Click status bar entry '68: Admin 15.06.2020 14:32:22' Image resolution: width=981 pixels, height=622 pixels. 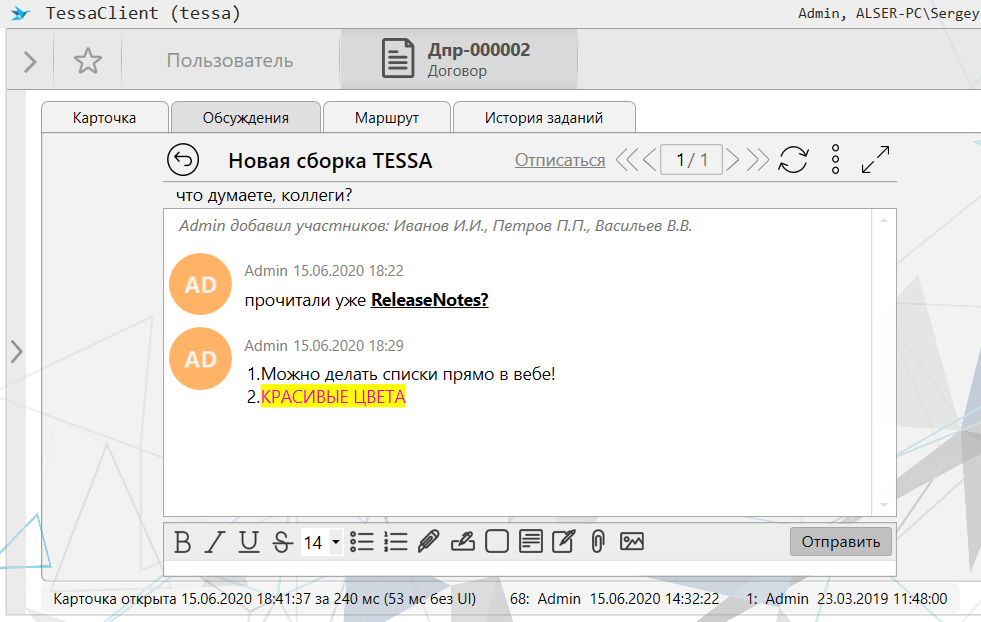614,599
